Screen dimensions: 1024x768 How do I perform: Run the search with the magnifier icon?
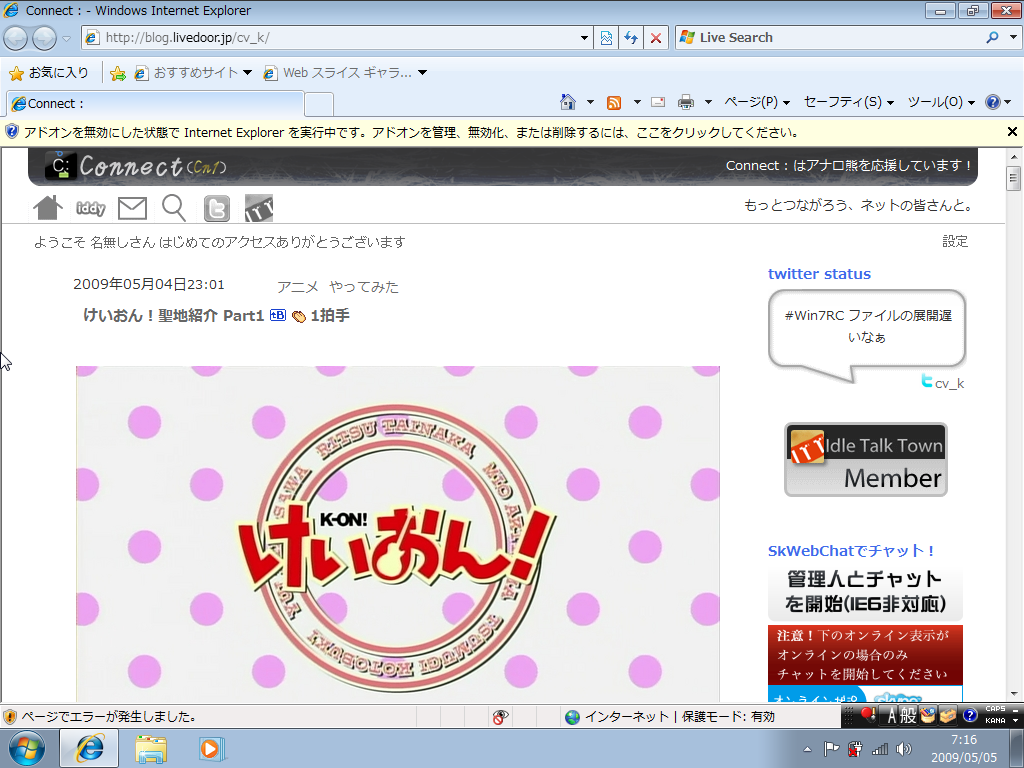point(993,38)
